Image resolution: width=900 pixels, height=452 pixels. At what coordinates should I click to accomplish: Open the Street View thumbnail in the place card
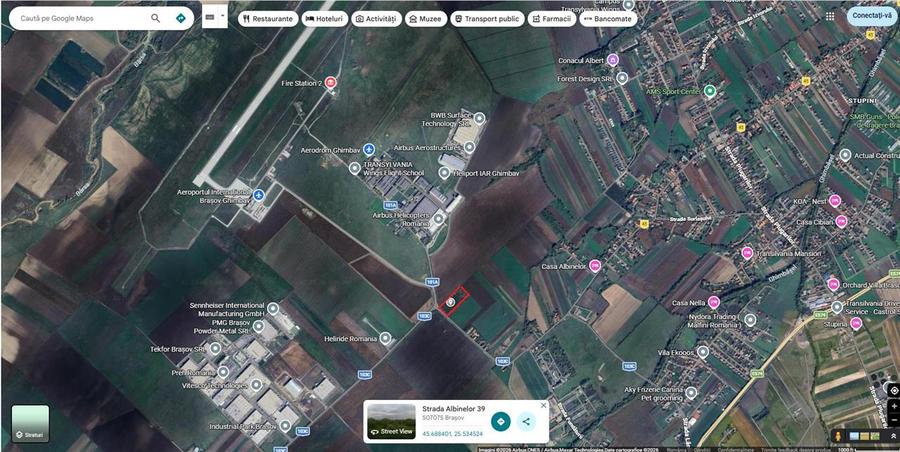tap(391, 422)
